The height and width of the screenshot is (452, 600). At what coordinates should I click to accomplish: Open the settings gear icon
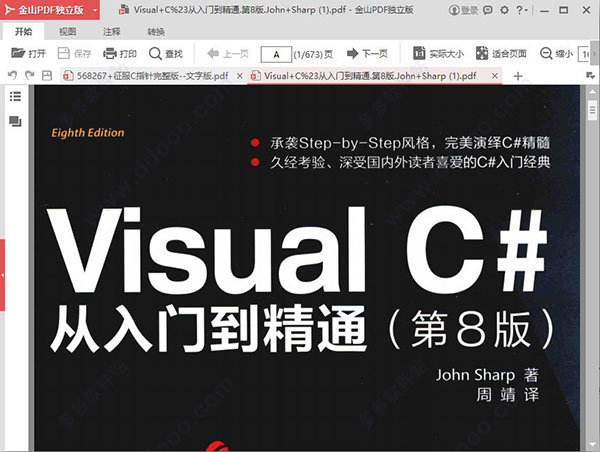(504, 10)
